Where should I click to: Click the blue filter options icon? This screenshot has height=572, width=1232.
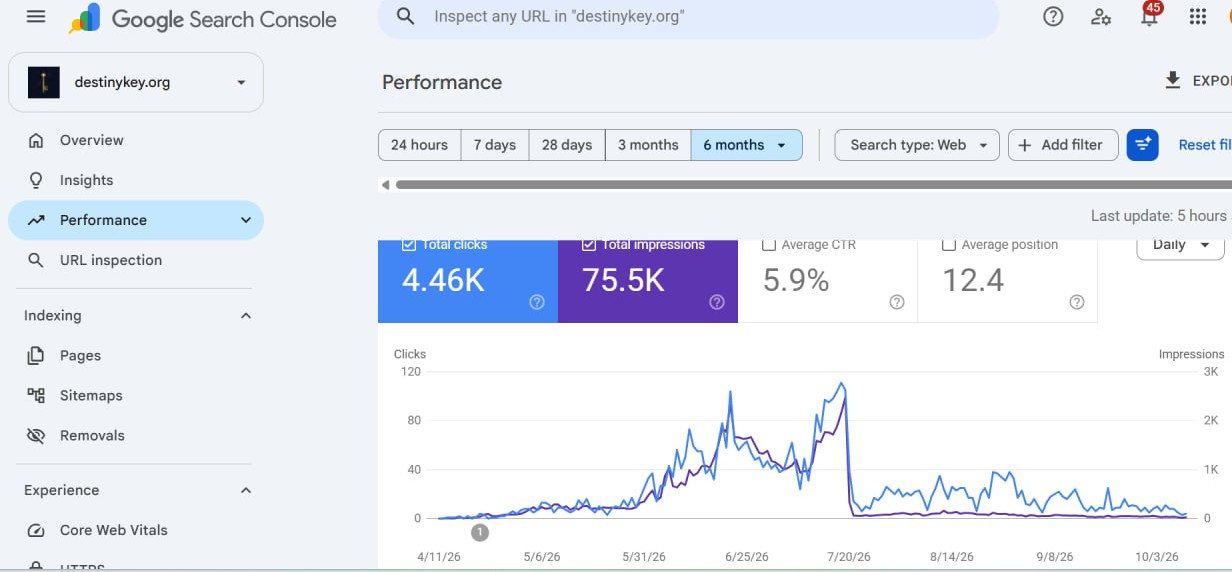pyautogui.click(x=1142, y=145)
